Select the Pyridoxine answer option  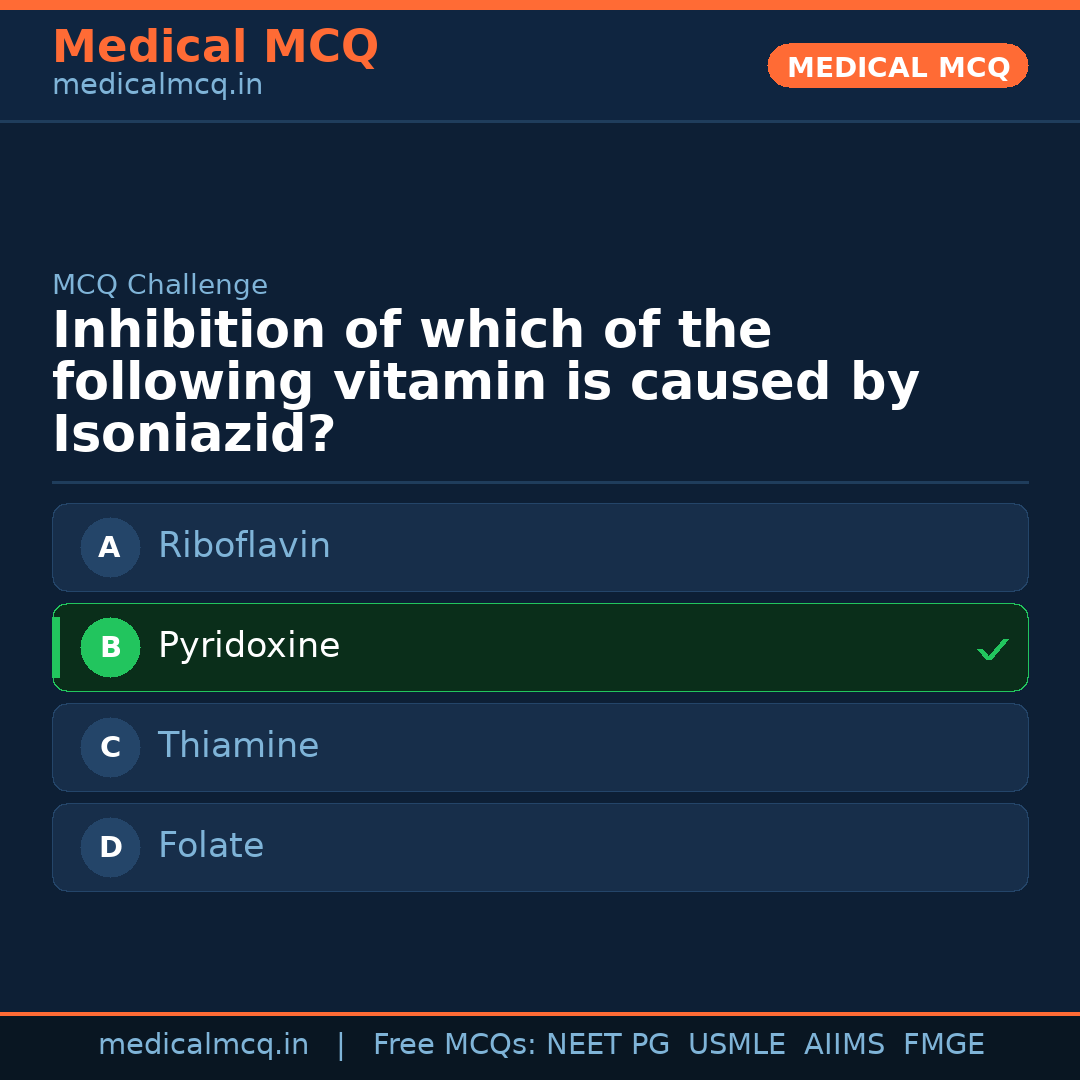coord(540,647)
